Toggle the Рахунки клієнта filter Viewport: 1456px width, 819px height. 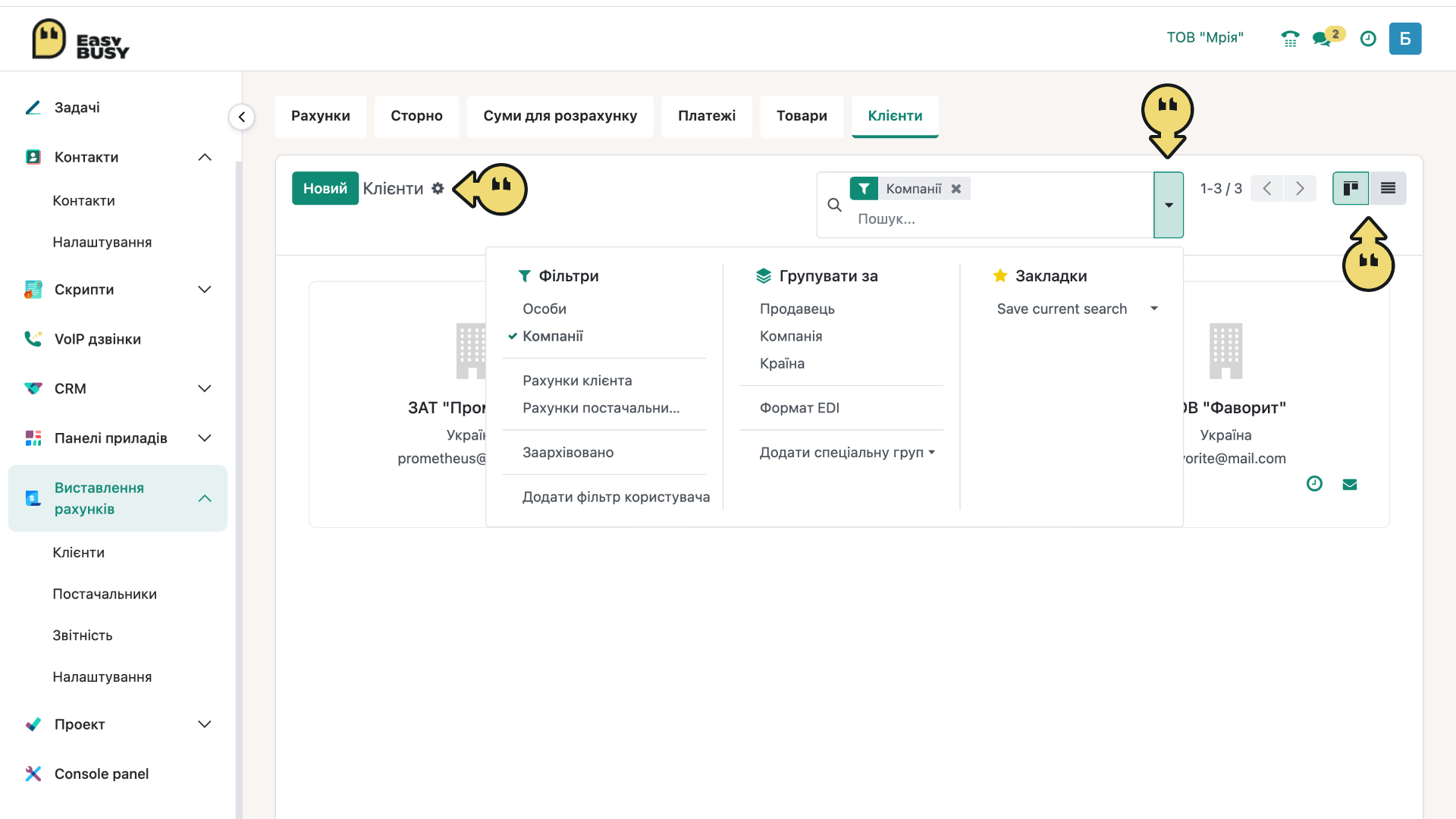point(577,381)
